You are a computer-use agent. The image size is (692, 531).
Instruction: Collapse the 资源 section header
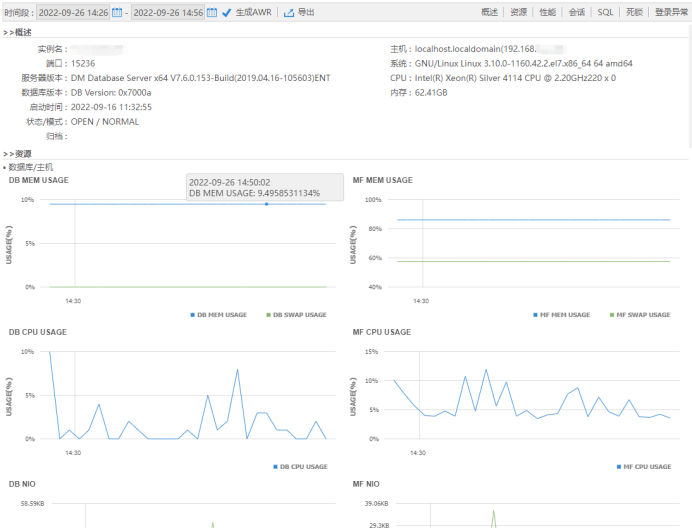coord(18,154)
